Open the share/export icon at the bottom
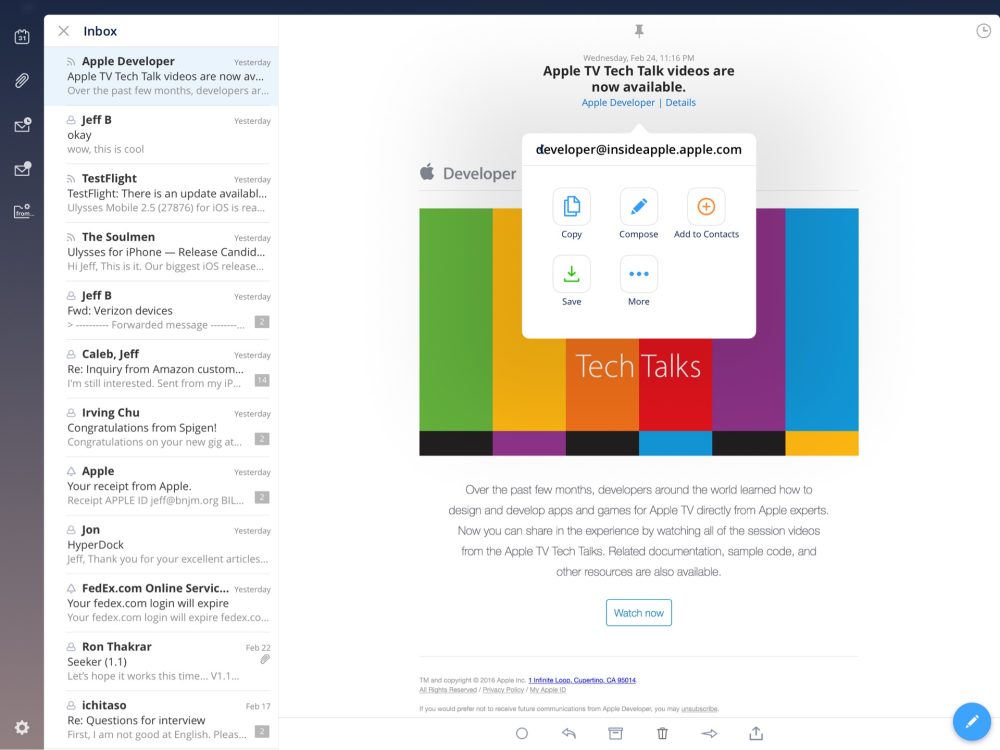Viewport: 1000px width, 750px height. pyautogui.click(x=755, y=733)
